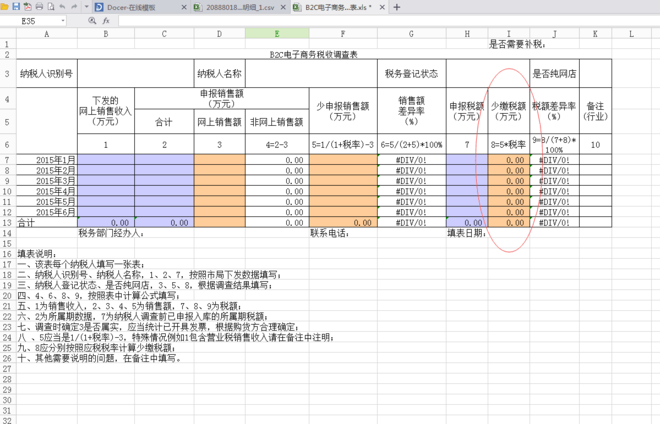Click the export to PDF icon

click(x=28, y=6)
